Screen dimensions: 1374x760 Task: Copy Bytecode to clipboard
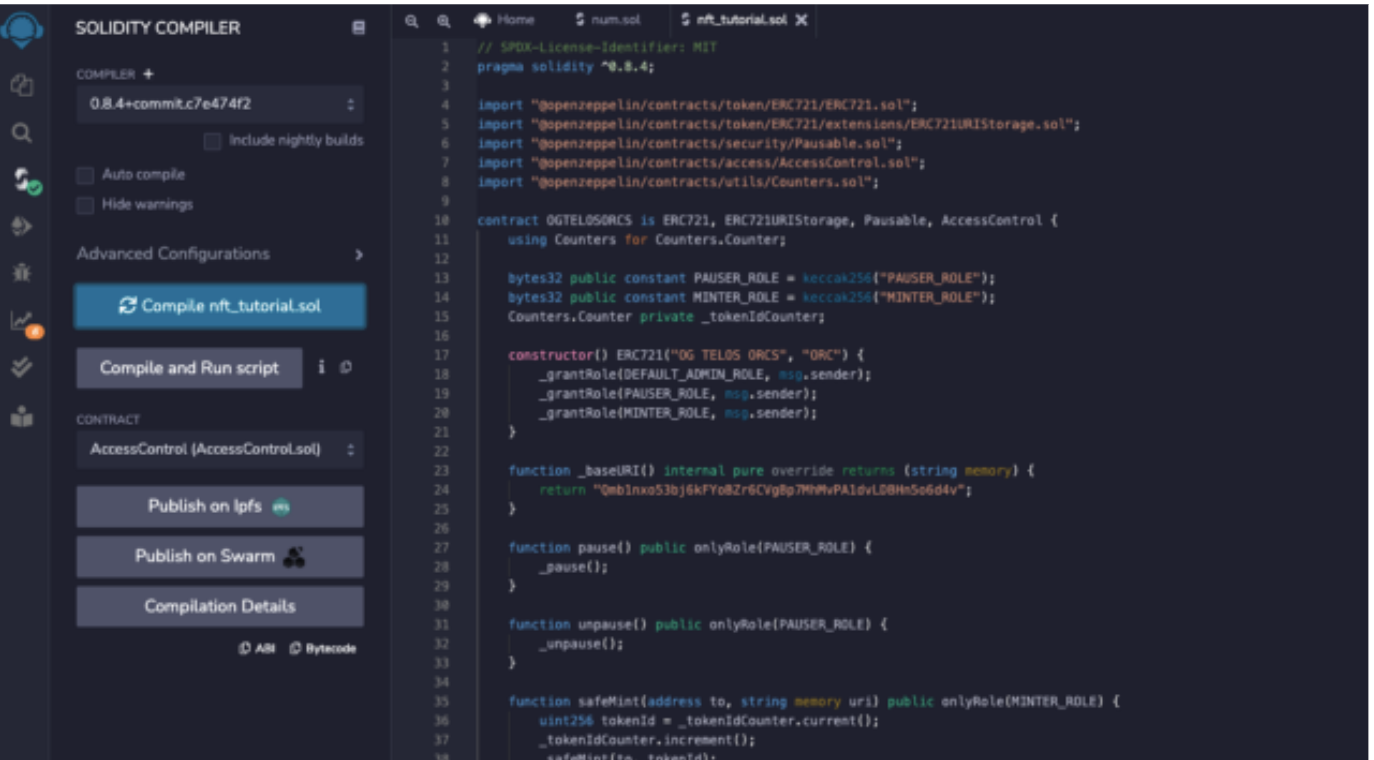(x=322, y=648)
